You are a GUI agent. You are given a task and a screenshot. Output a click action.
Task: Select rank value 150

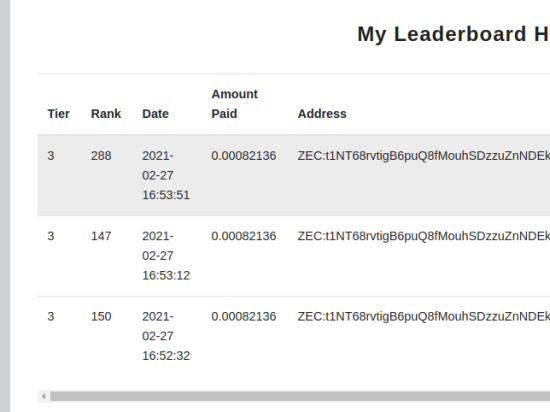tap(101, 316)
